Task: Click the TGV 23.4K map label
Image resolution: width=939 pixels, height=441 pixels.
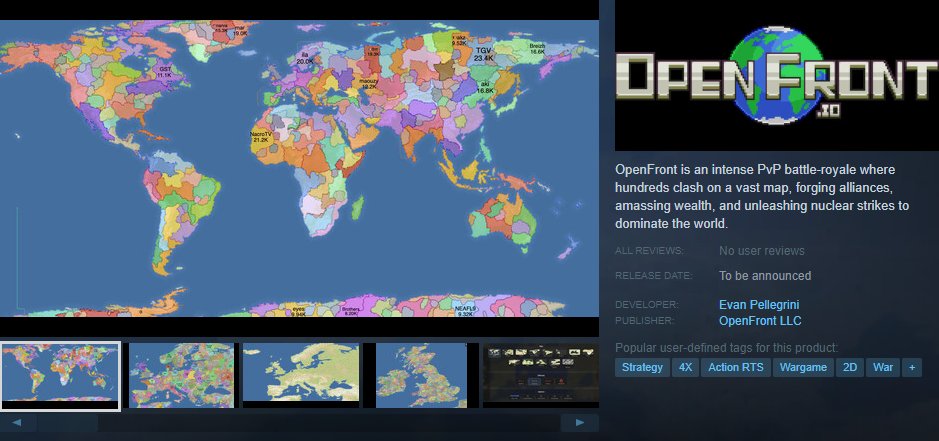Action: pyautogui.click(x=483, y=54)
